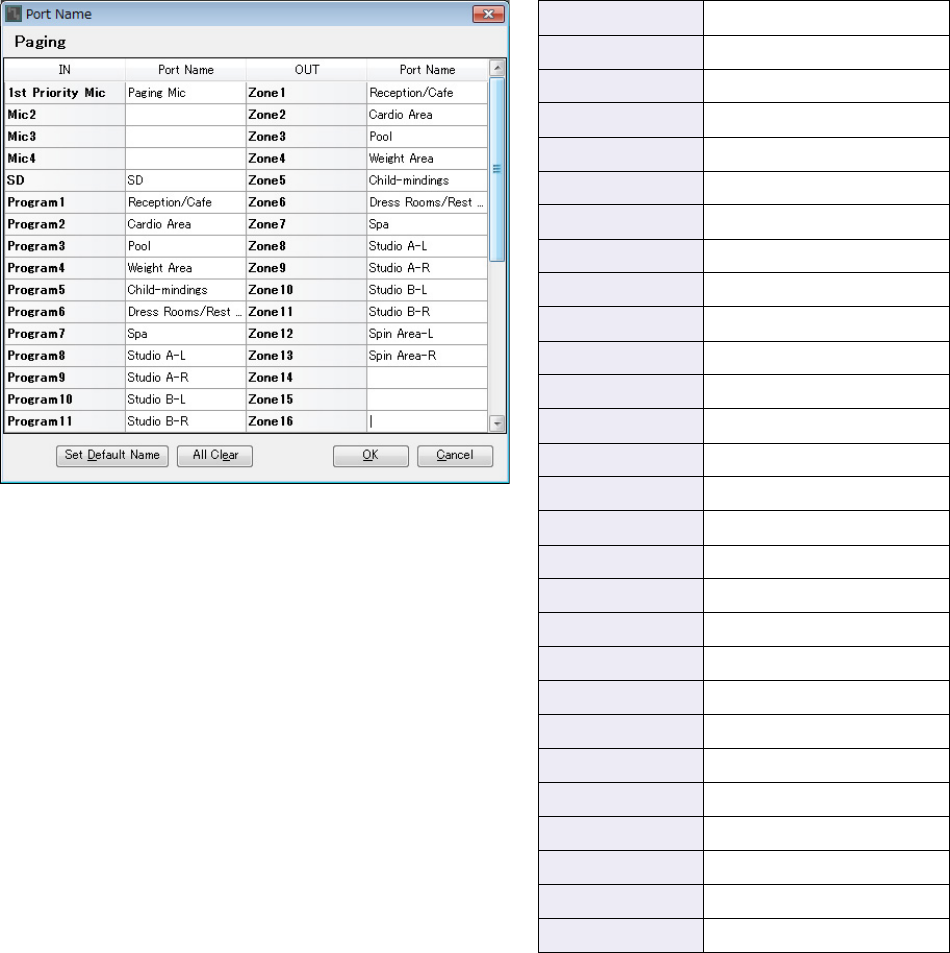Viewport: 950px width, 953px height.
Task: Select Program4 port name Weight Area
Action: point(185,267)
